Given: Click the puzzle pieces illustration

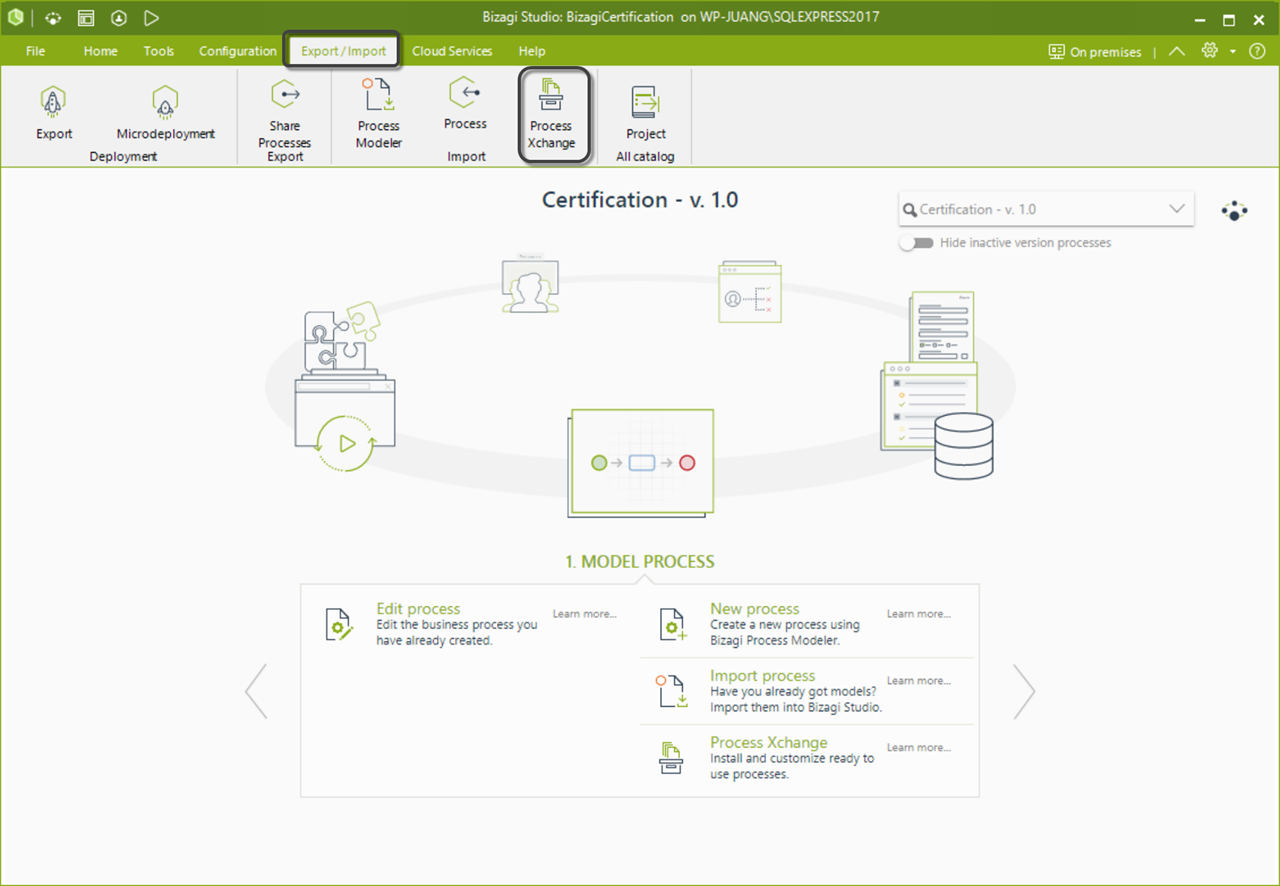Looking at the screenshot, I should pos(342,335).
